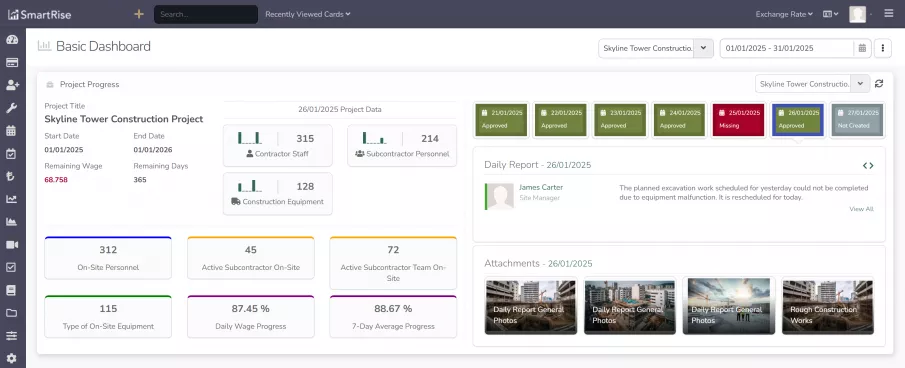Expand the header project selector dropdown

(704, 48)
